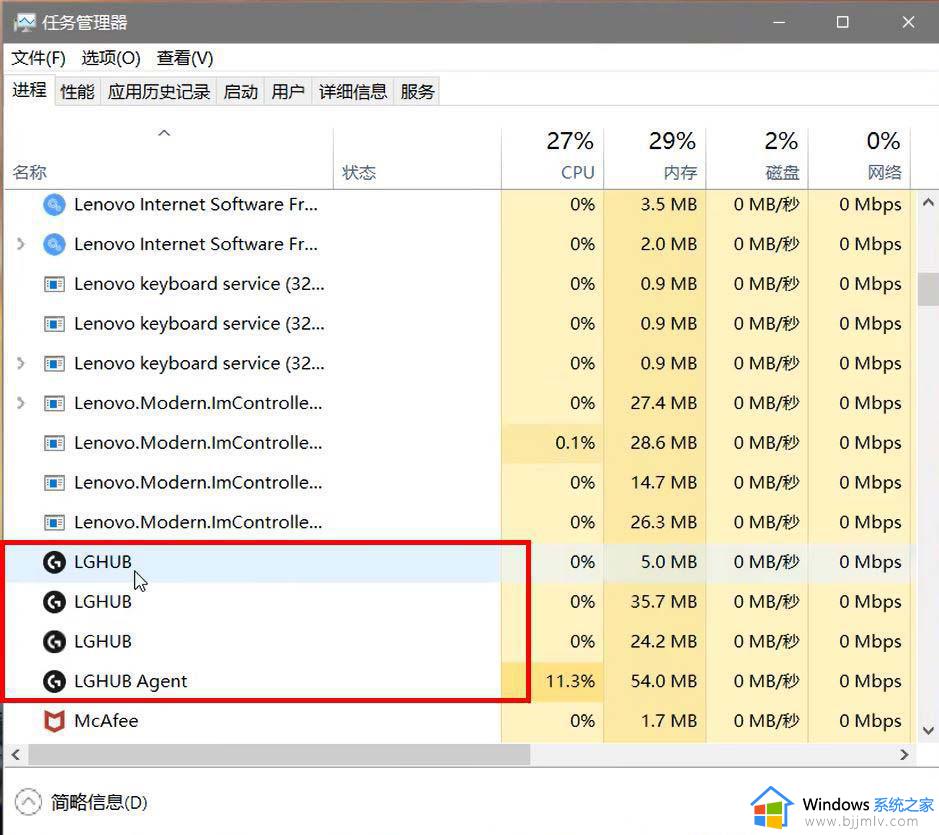This screenshot has width=939, height=835.
Task: Click icon of LGHUB using 5.0 MB
Action: (x=54, y=562)
